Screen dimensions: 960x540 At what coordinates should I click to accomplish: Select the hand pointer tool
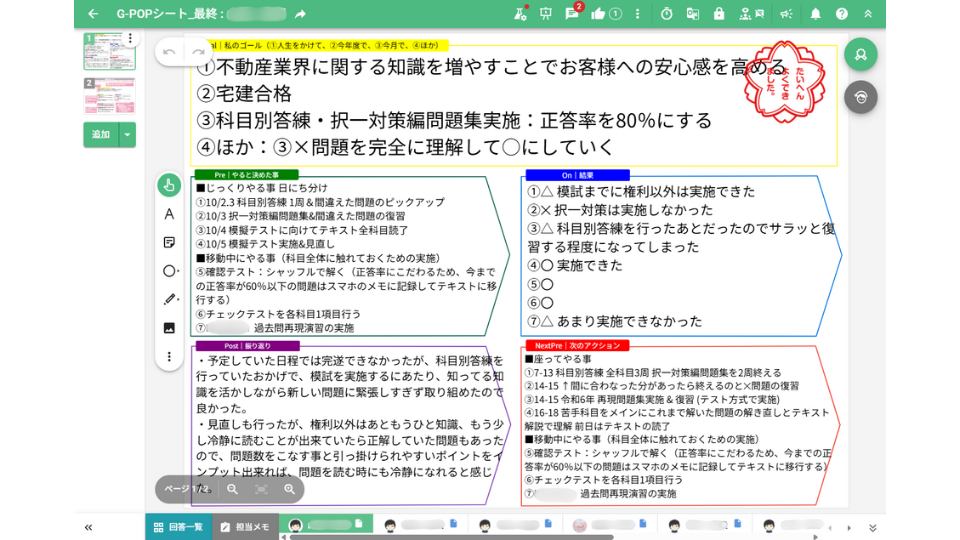169,185
